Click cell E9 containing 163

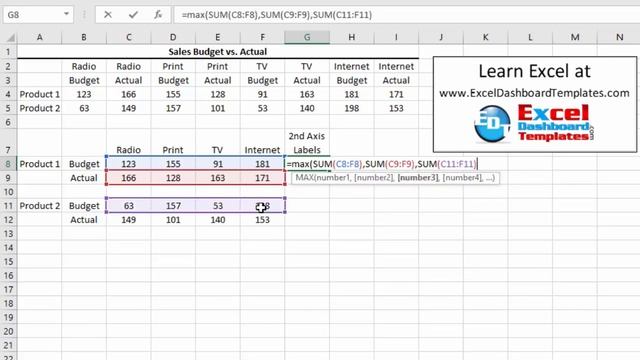[218, 178]
